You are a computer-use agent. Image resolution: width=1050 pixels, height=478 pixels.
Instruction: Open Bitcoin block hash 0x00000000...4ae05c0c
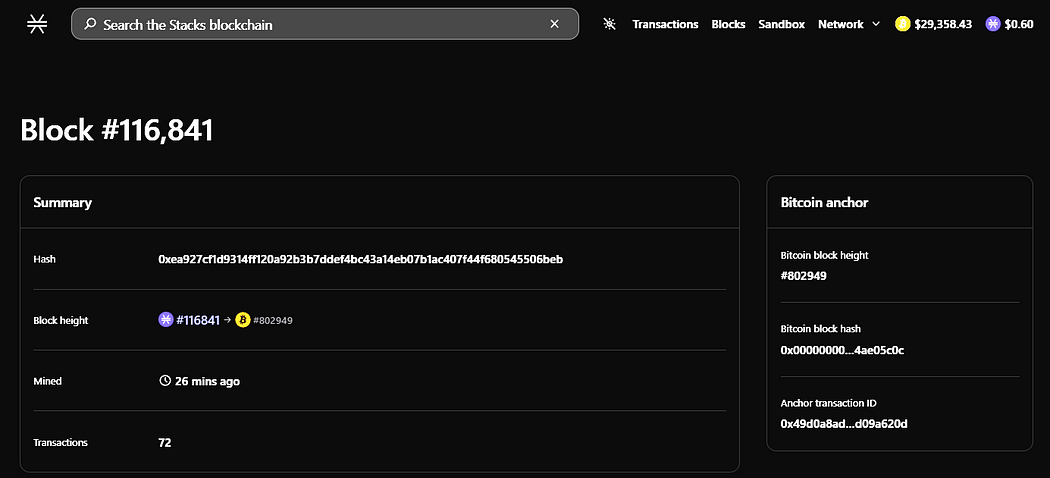(x=842, y=350)
